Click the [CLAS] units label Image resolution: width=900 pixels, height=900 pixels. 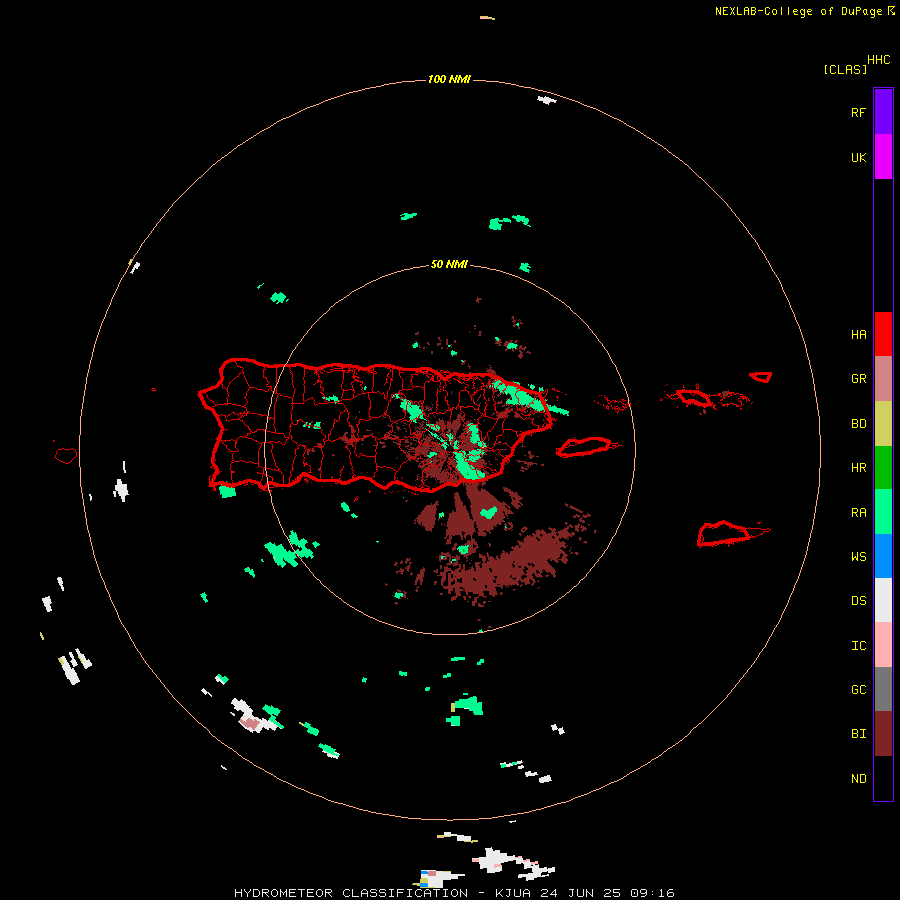(x=845, y=69)
